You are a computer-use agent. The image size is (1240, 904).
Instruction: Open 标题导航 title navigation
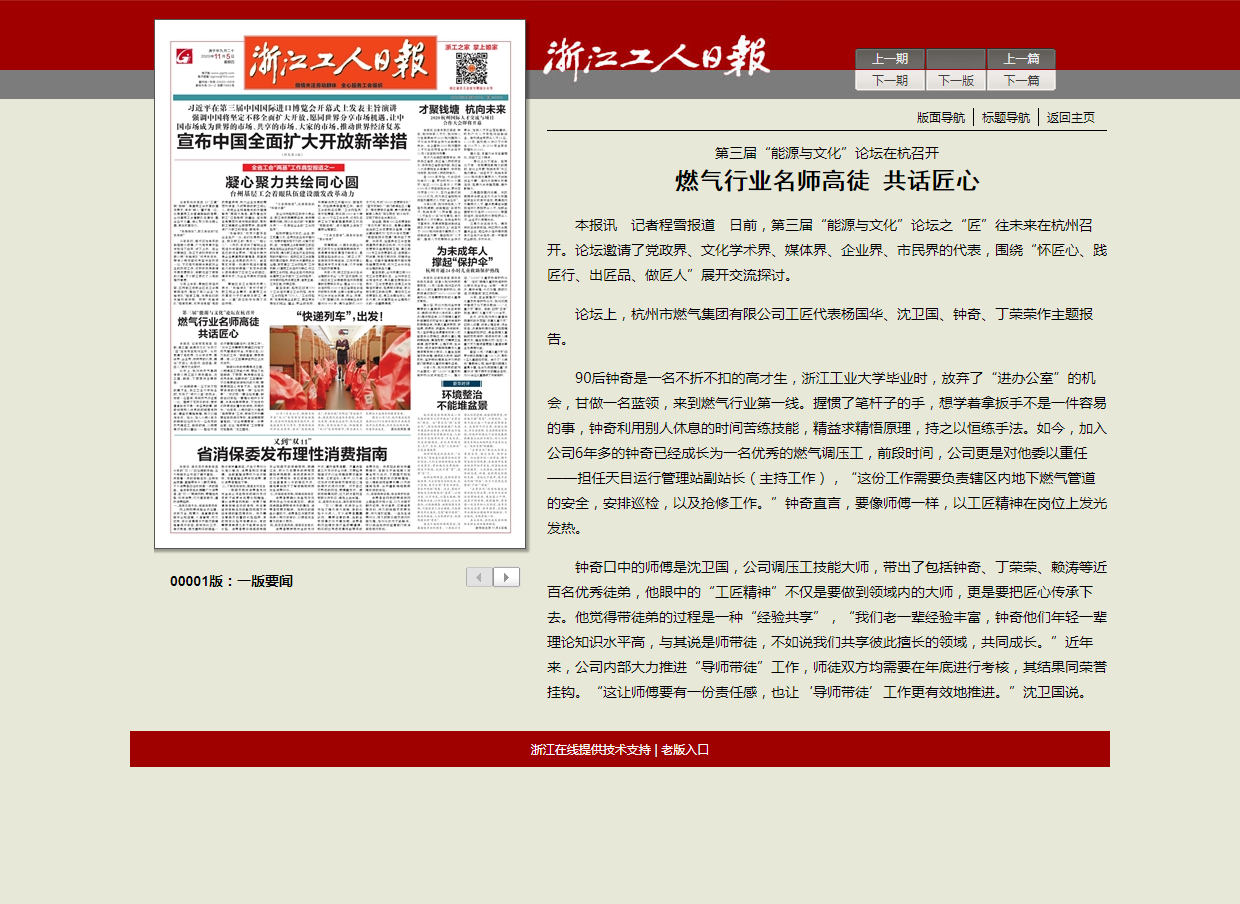pos(1006,118)
